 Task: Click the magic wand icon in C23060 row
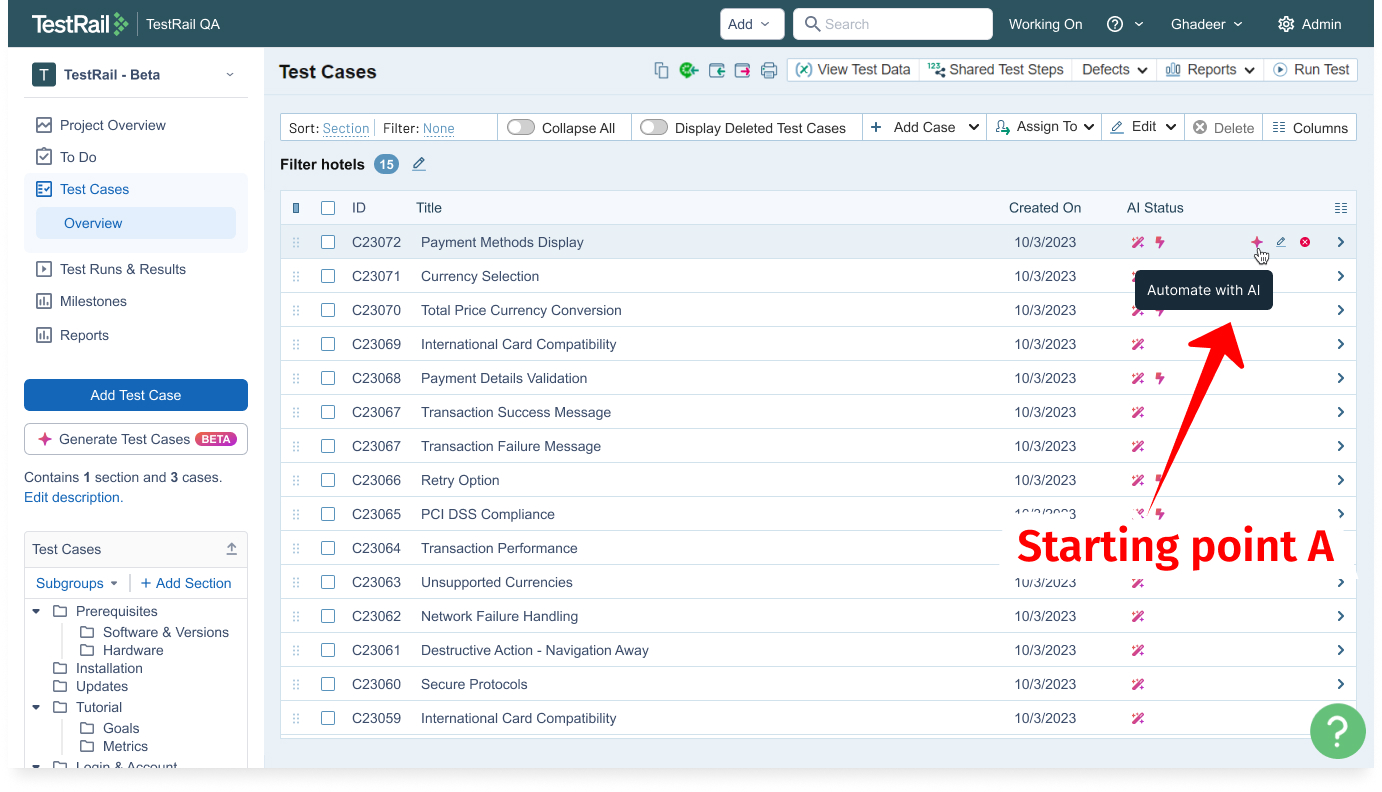[x=1137, y=684]
